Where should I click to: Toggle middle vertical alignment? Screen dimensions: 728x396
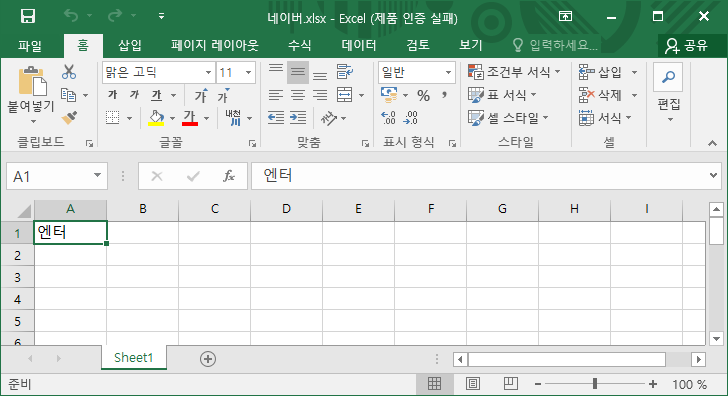tap(298, 72)
